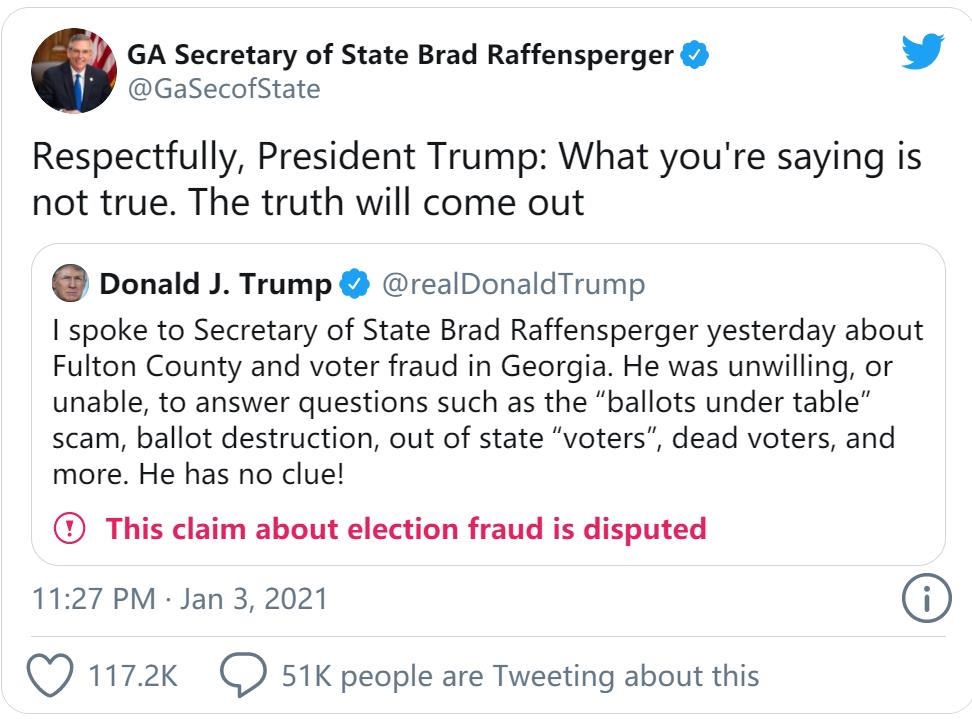Open quoted tweet text about Fulton County
This screenshot has width=972, height=721.
(x=487, y=402)
